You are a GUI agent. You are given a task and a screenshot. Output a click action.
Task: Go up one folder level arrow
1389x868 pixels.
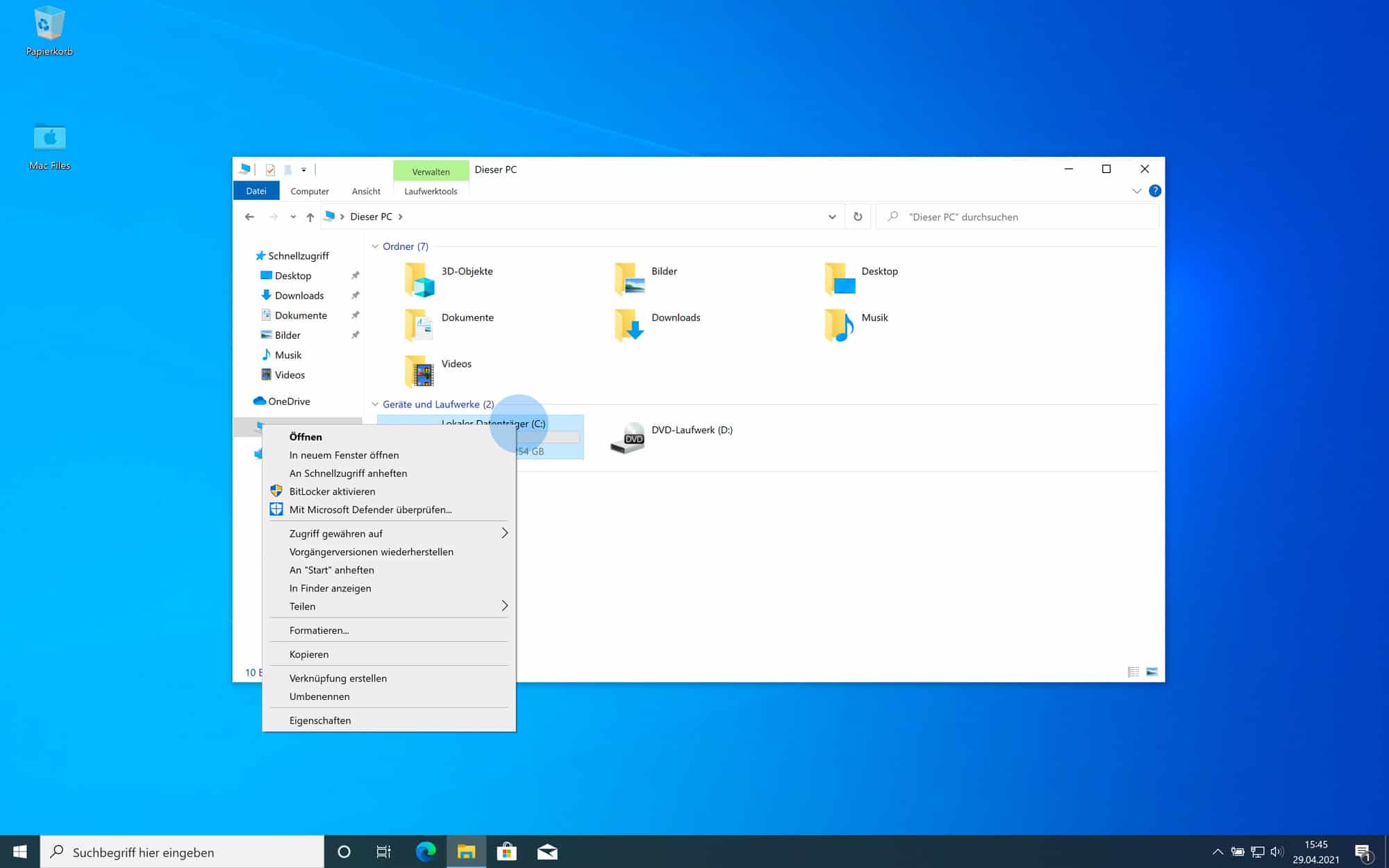click(310, 217)
